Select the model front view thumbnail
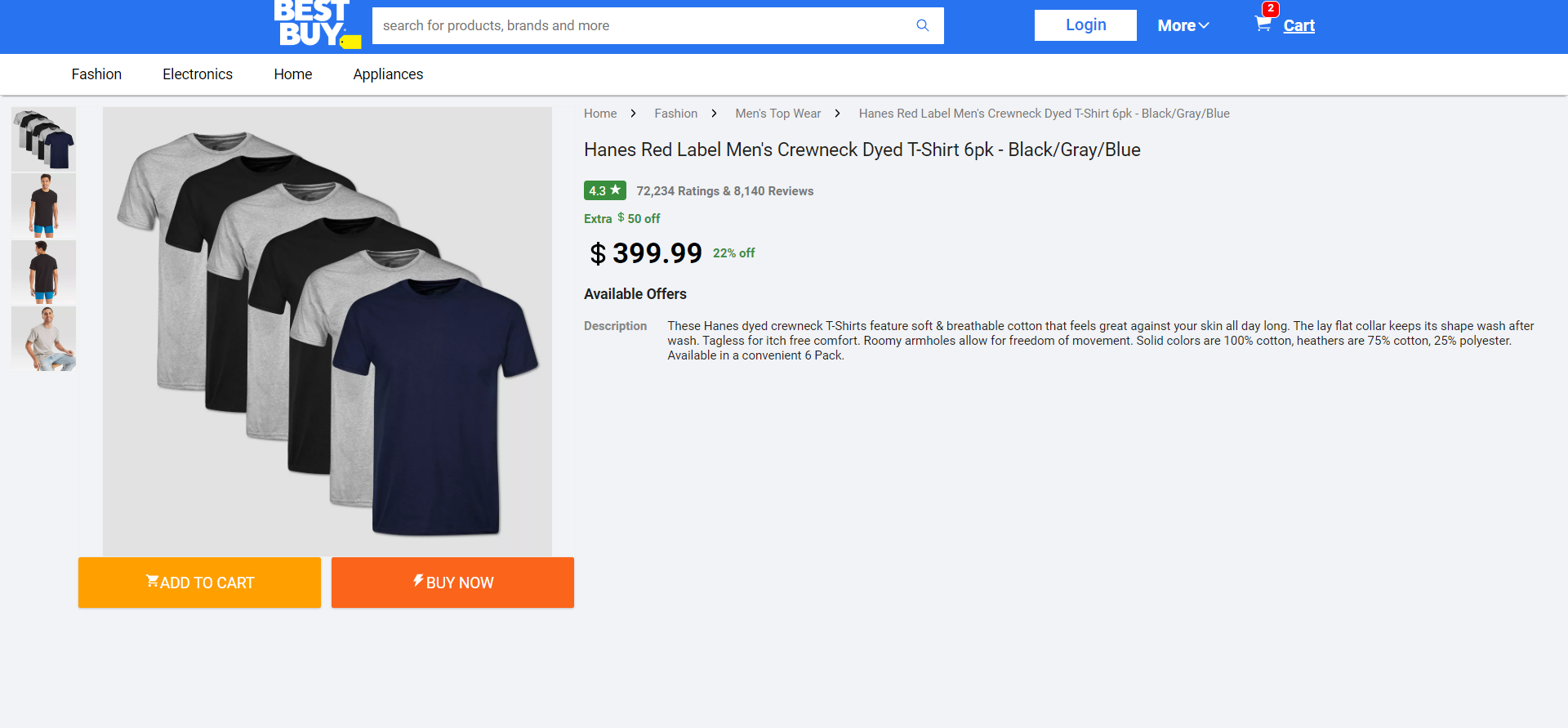Viewport: 1568px width, 728px height. click(x=44, y=205)
